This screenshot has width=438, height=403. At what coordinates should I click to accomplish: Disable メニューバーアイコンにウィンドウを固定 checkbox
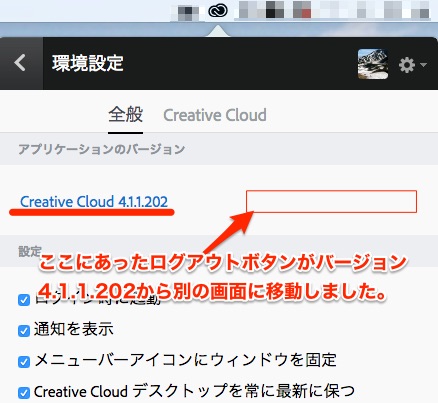(x=24, y=362)
